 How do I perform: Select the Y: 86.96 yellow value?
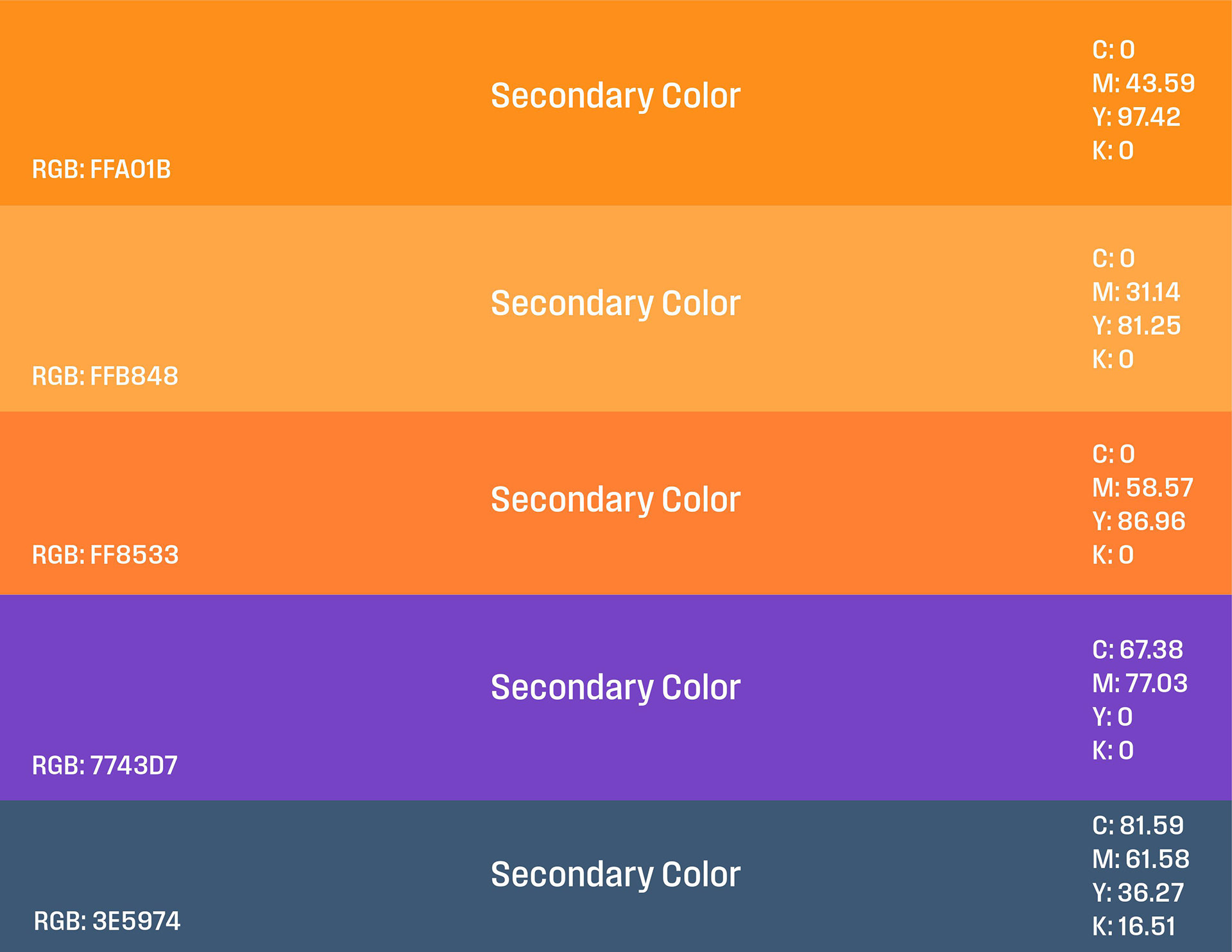(x=1139, y=521)
